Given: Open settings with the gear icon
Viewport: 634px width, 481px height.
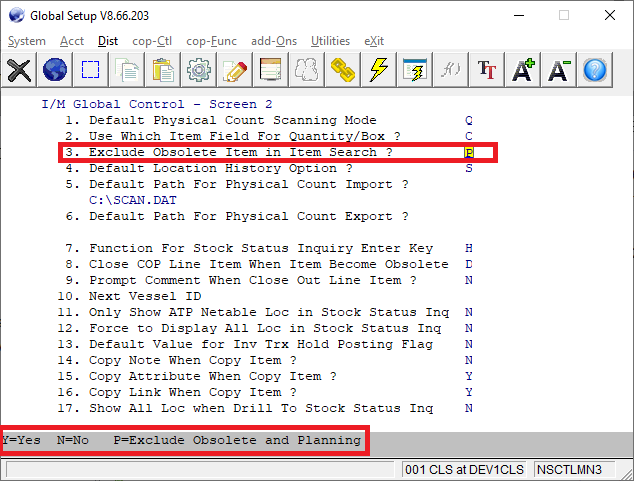Looking at the screenshot, I should [x=199, y=70].
